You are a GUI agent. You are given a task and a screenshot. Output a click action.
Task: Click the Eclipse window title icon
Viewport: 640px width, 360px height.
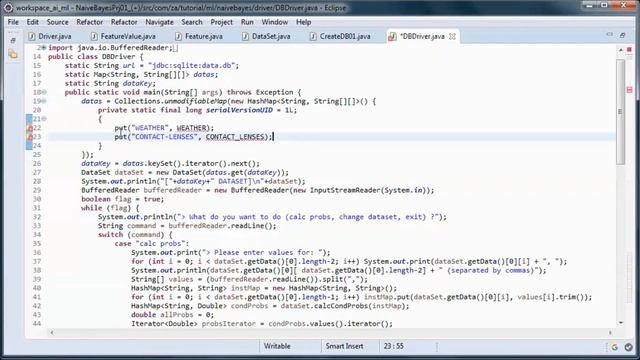point(8,7)
